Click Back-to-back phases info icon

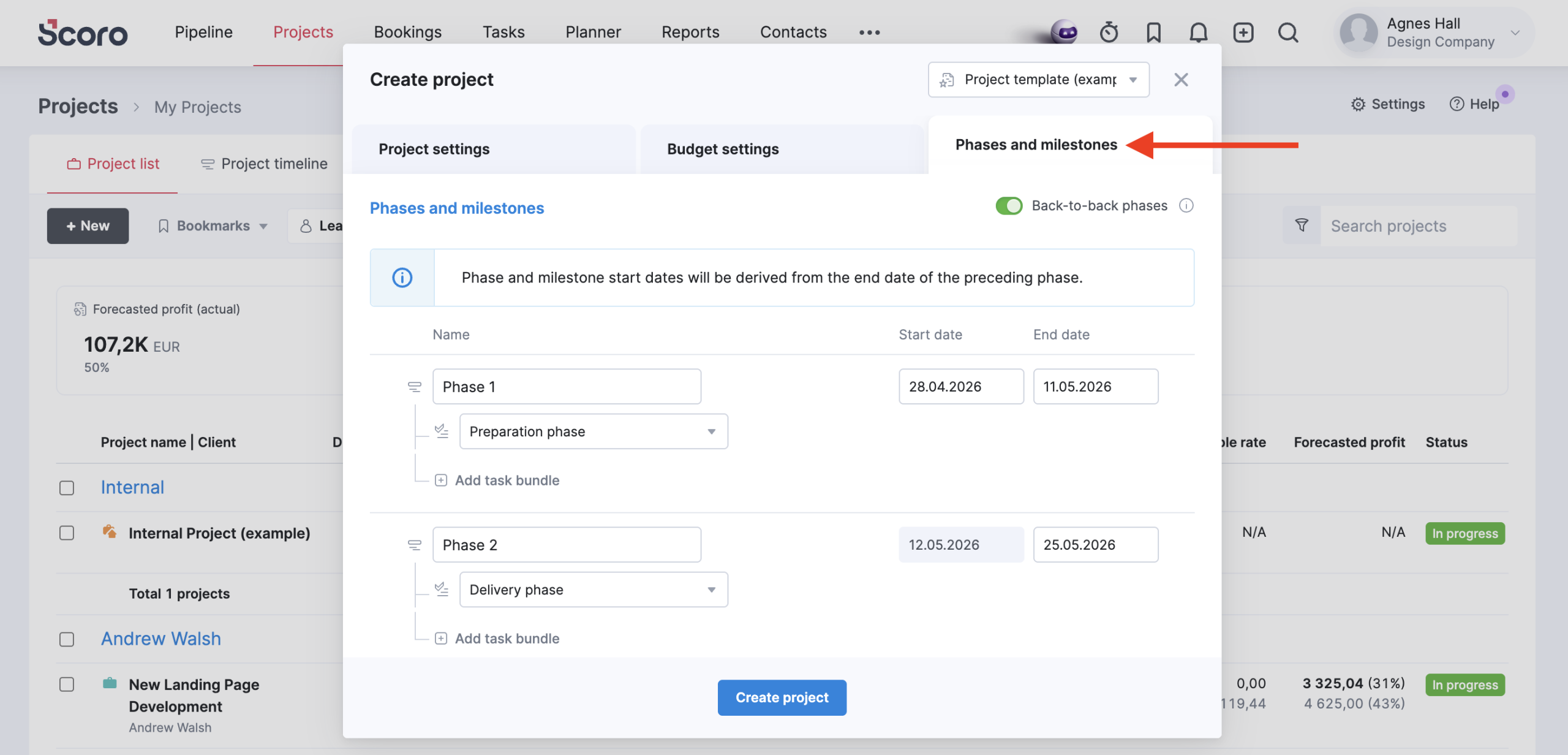click(x=1186, y=206)
